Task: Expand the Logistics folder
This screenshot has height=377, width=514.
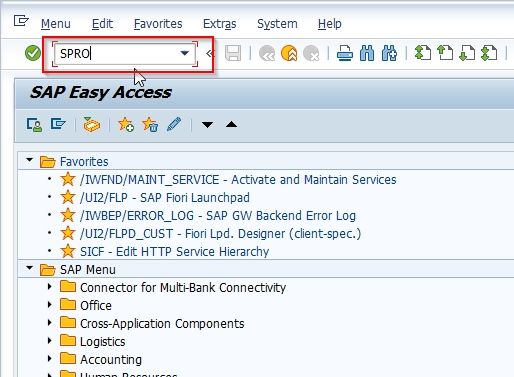Action: (50, 340)
